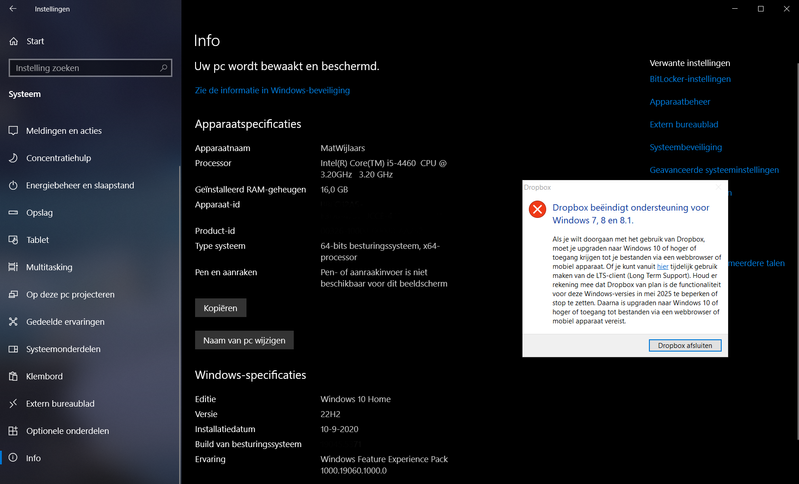The height and width of the screenshot is (484, 799).
Task: Open Energiebeheer en slaapstand icon
Action: 14,185
